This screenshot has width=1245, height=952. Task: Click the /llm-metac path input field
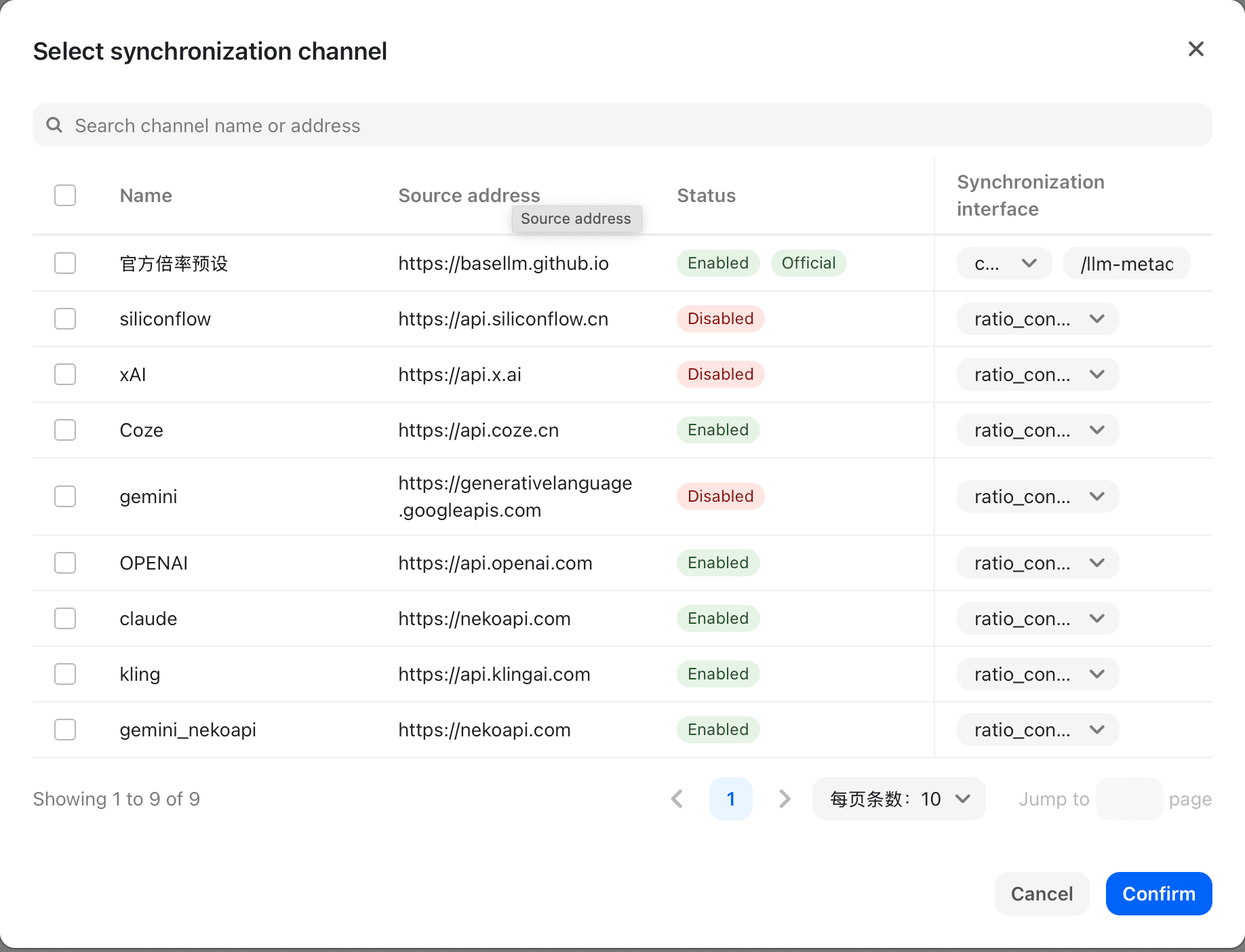(x=1126, y=263)
